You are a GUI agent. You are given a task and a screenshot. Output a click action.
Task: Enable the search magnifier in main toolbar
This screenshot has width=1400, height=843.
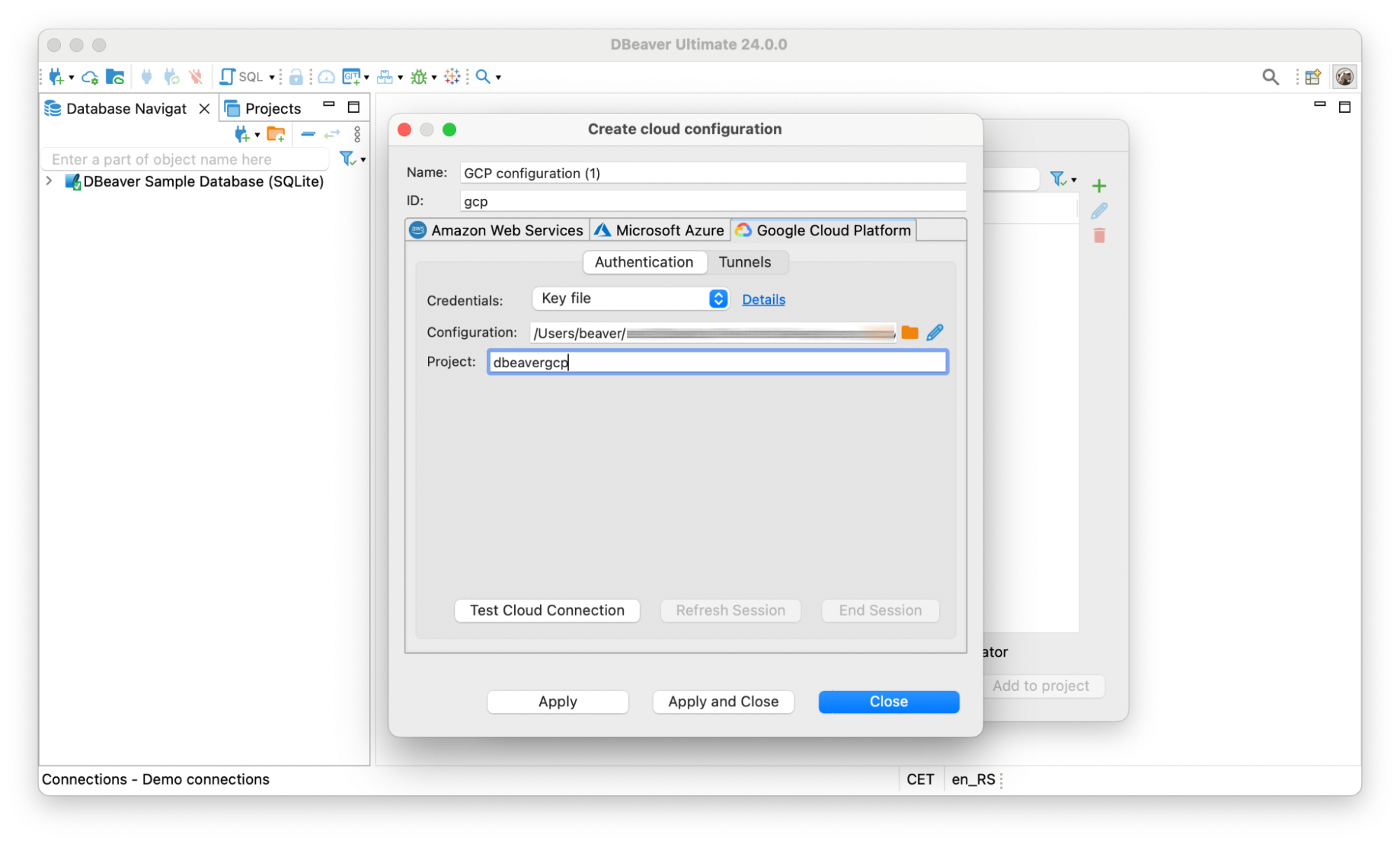[483, 77]
